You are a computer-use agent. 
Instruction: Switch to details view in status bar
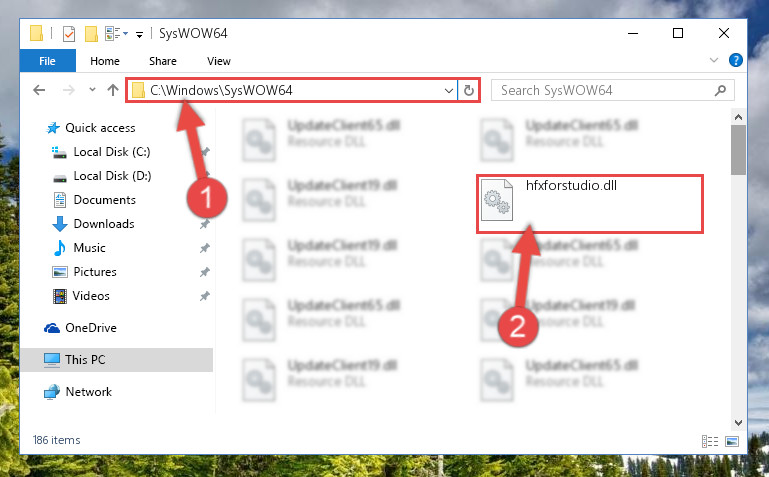pos(710,441)
